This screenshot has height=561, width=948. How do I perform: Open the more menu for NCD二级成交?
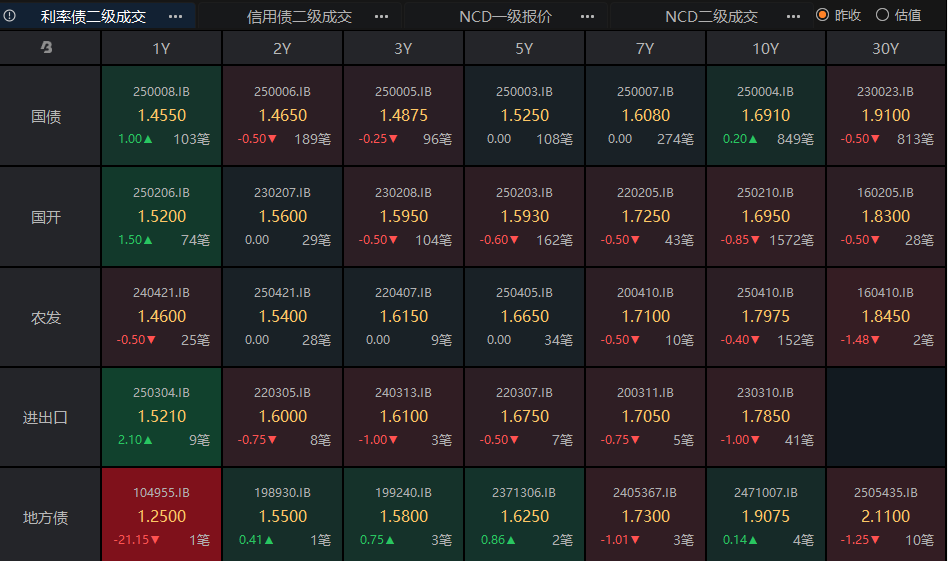pos(793,16)
